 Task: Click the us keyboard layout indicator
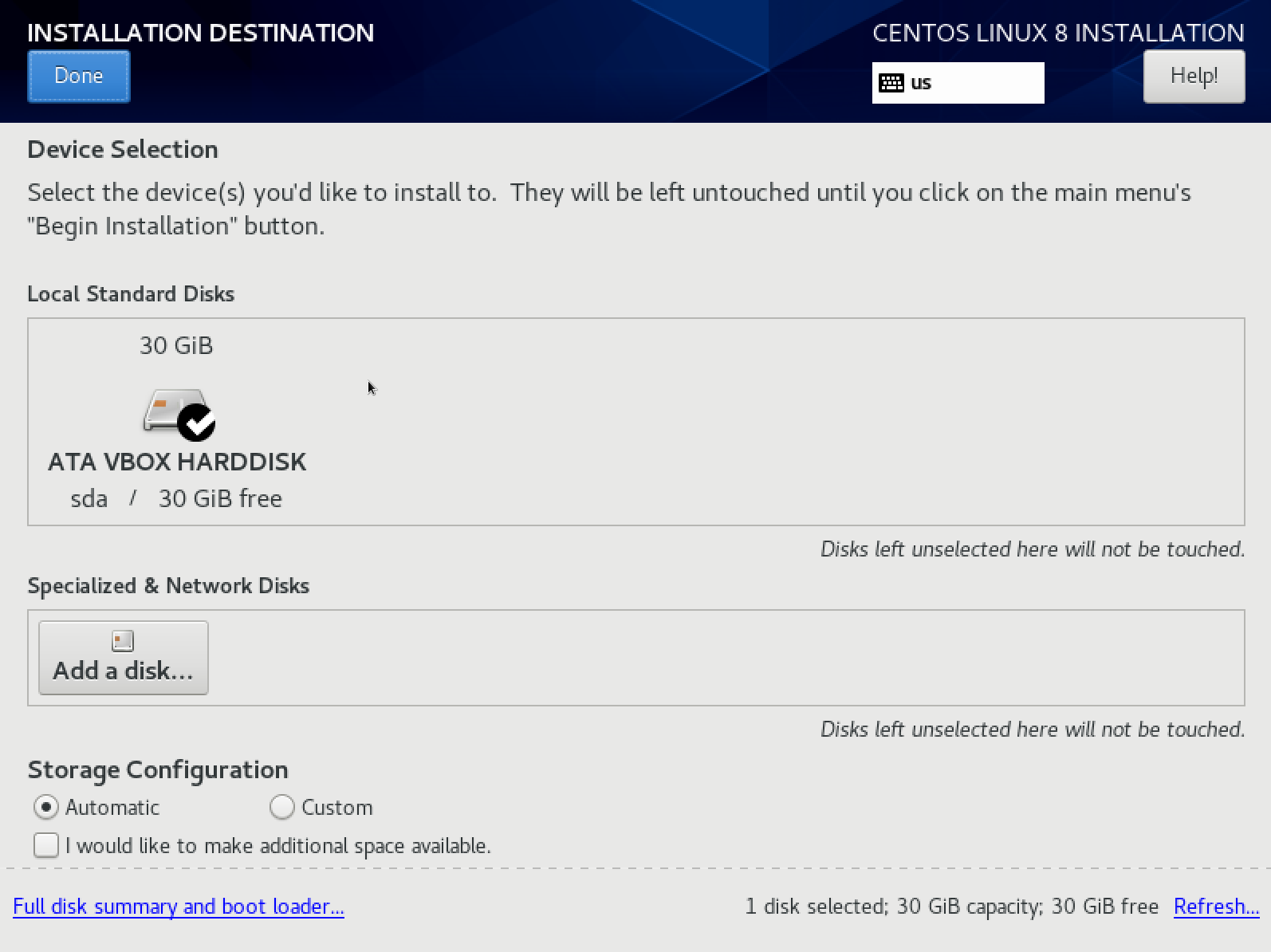[x=958, y=83]
